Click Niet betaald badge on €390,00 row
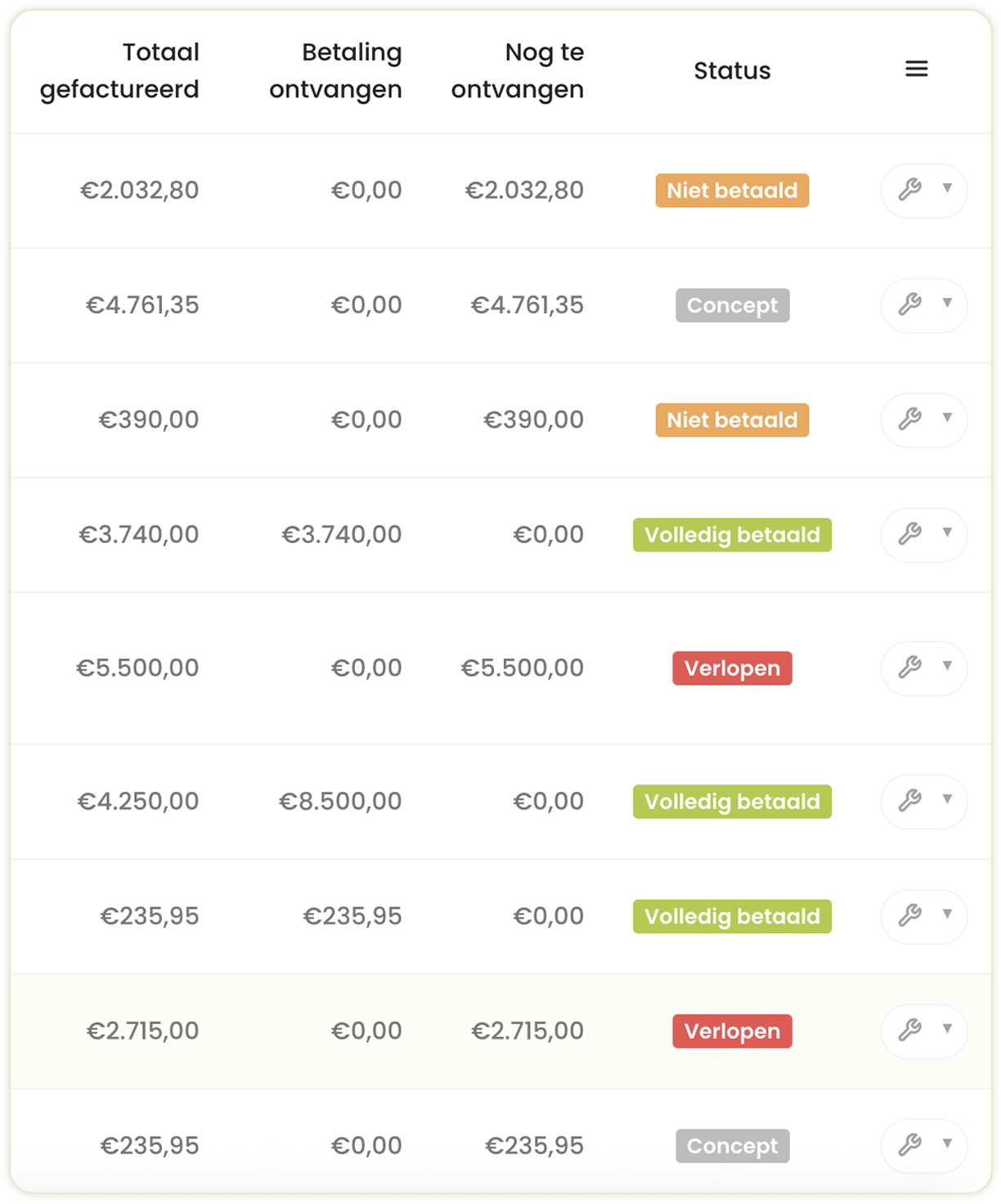 (x=732, y=420)
